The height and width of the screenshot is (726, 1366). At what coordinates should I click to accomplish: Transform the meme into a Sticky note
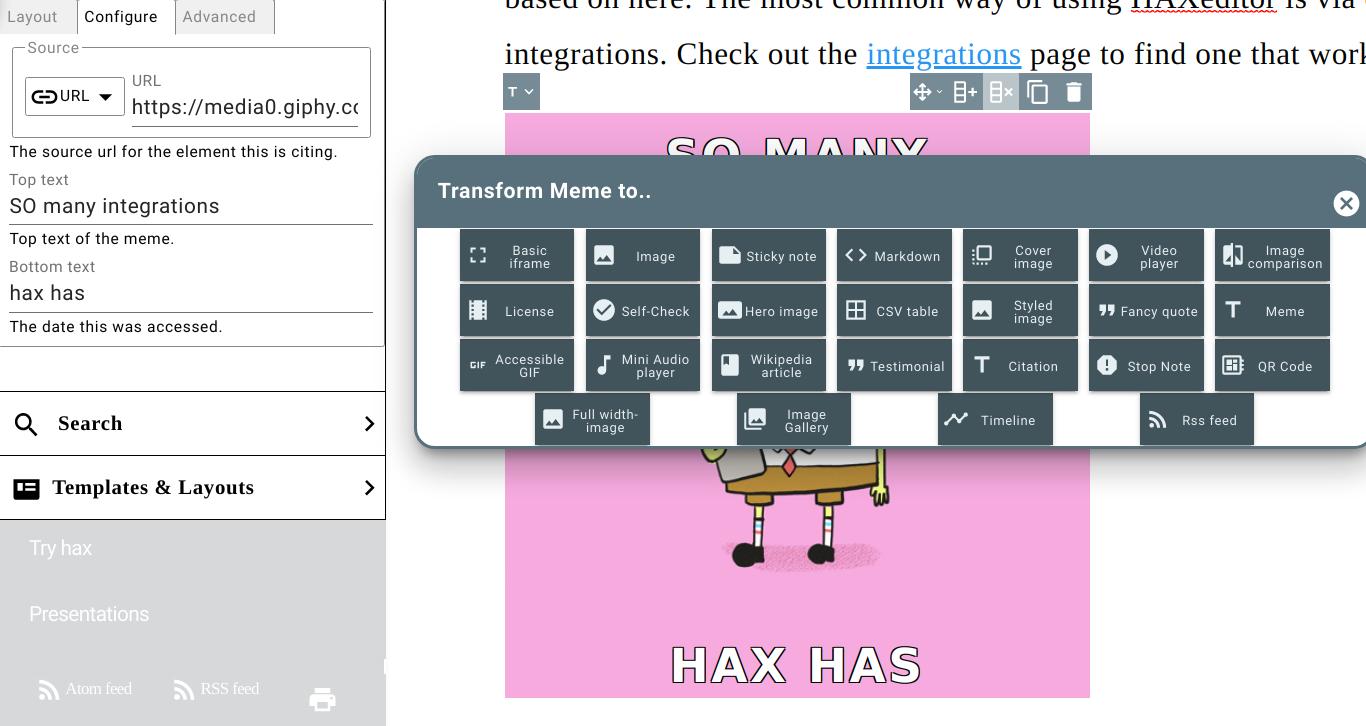768,255
